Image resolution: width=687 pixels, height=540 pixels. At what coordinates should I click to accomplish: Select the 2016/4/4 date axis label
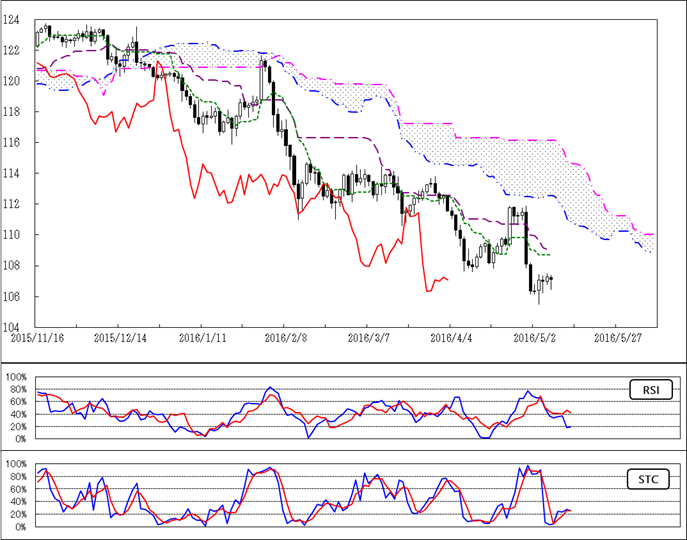click(451, 339)
